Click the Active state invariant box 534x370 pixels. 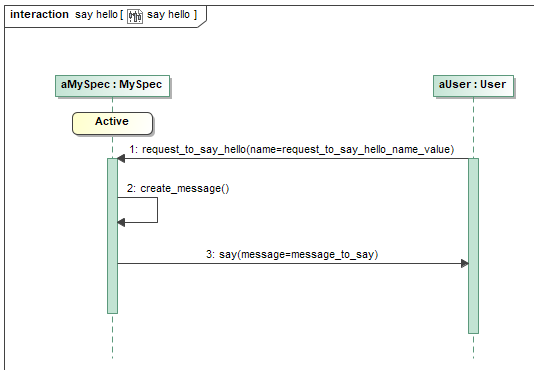(x=112, y=123)
